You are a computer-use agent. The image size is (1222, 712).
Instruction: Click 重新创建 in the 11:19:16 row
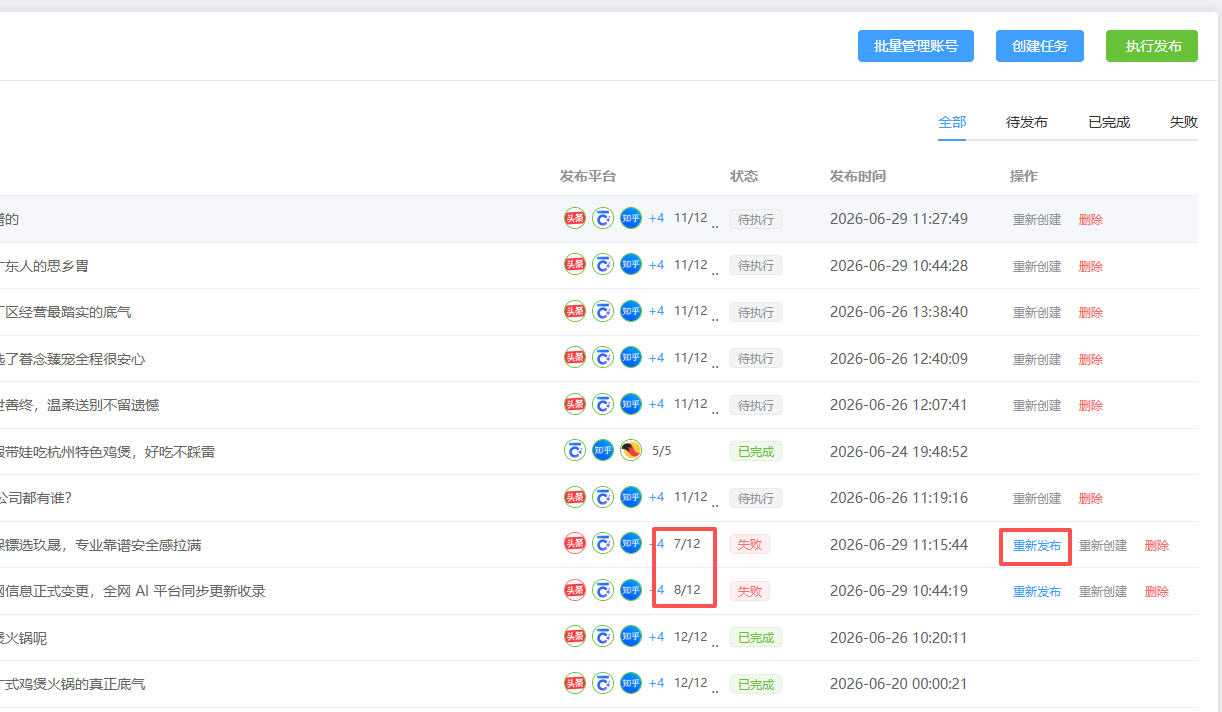pyautogui.click(x=1037, y=498)
